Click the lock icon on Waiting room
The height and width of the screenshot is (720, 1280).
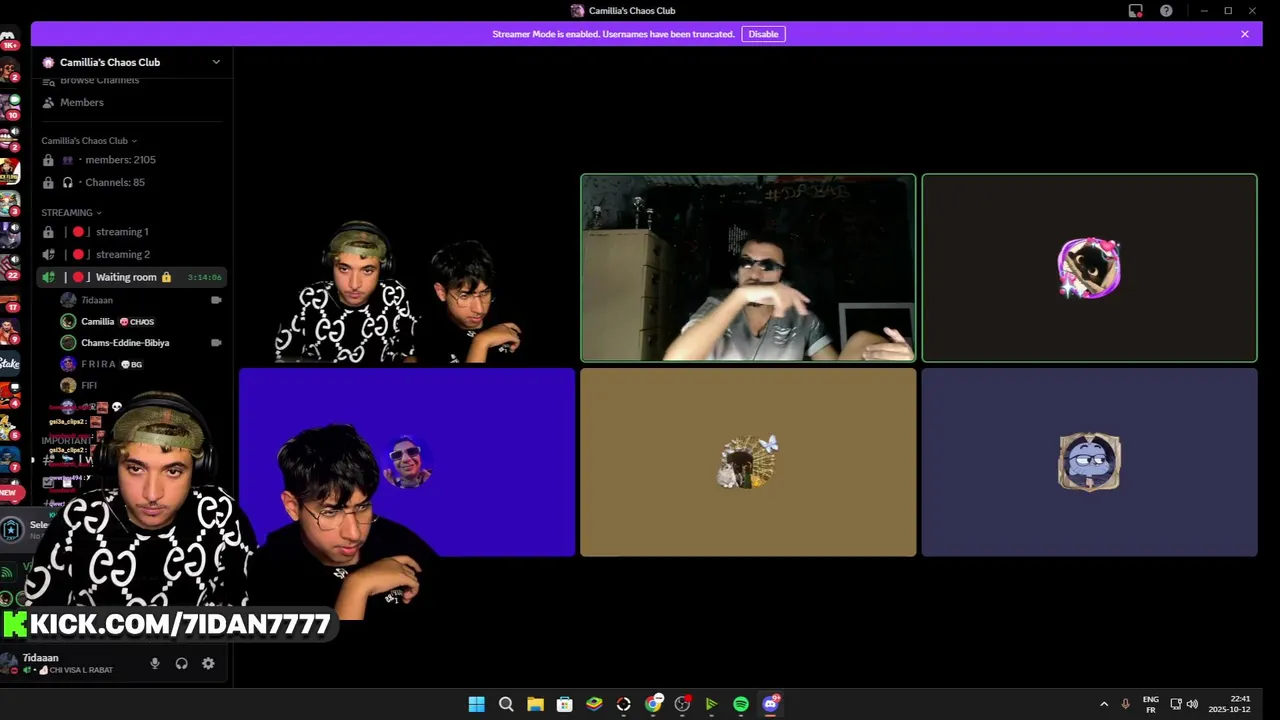tap(166, 277)
